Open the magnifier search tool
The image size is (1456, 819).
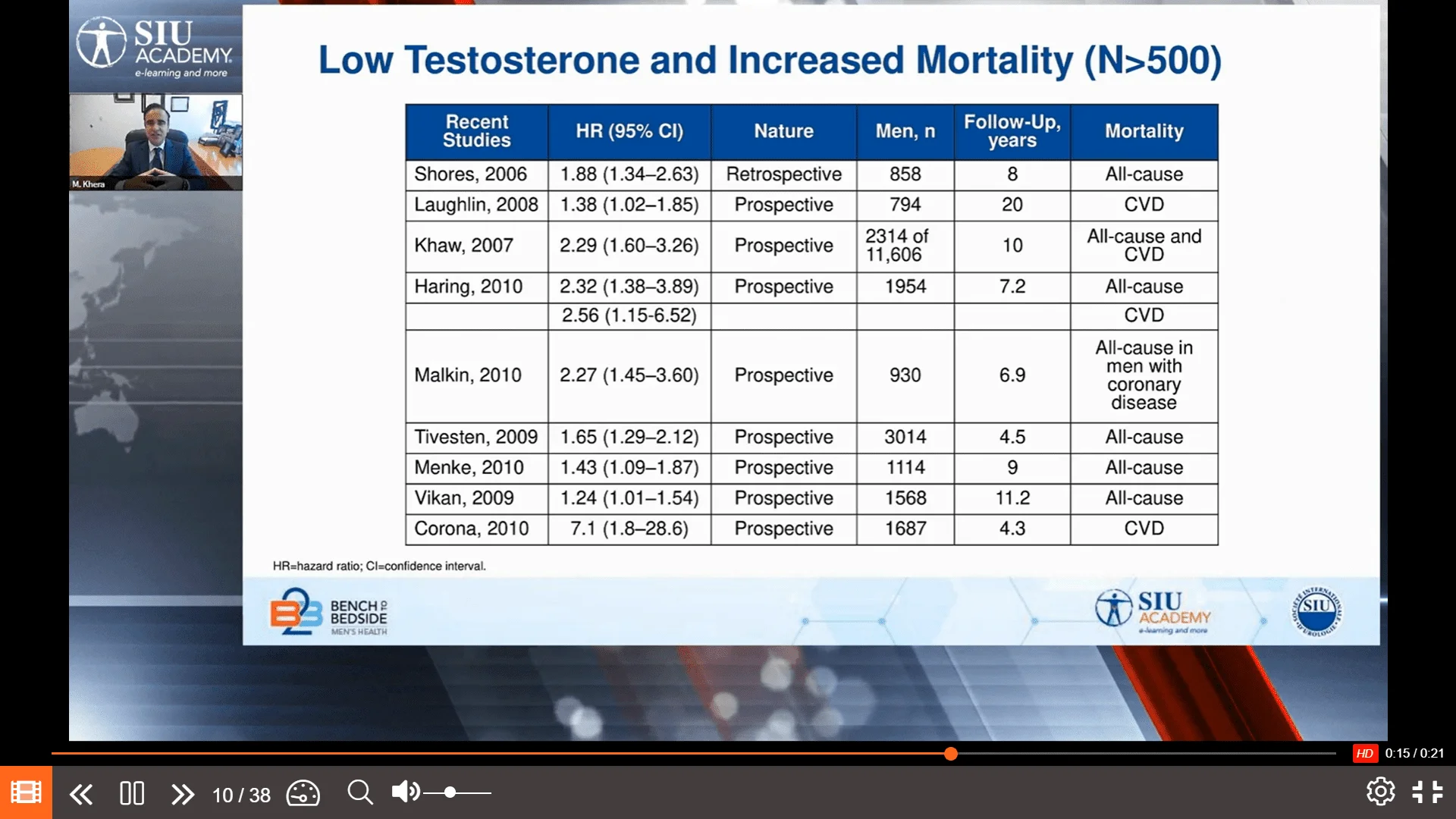click(360, 792)
